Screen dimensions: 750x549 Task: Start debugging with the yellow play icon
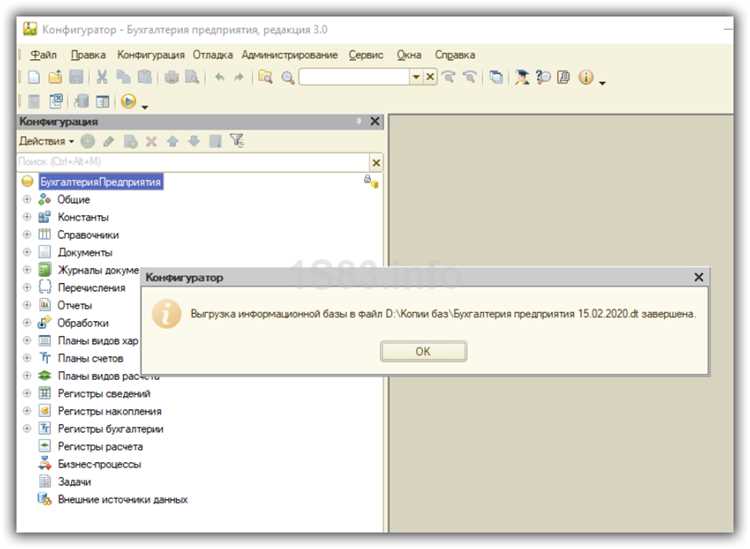tap(128, 101)
